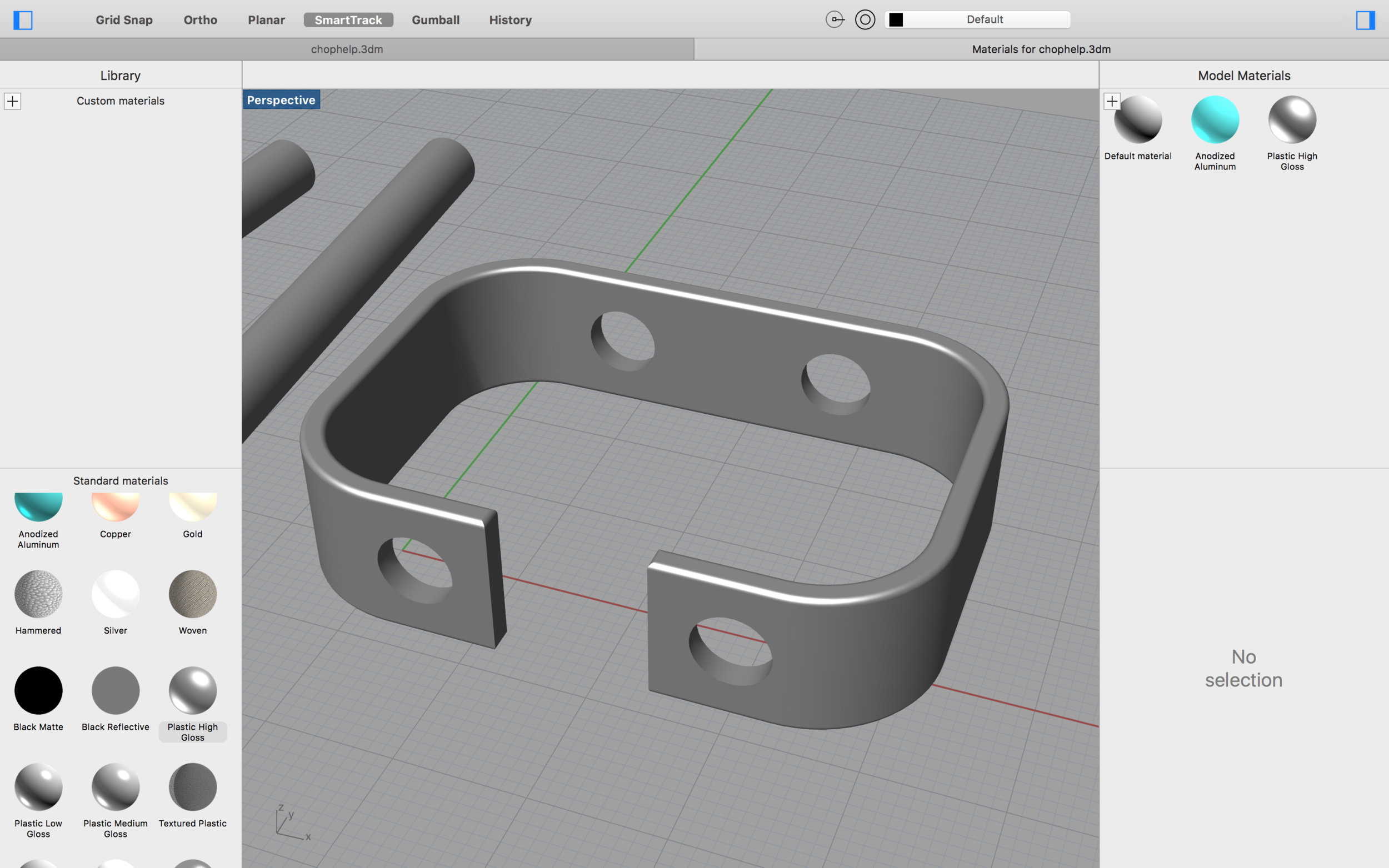Toggle the left sidebar panel icon
Screen dimensions: 1389x868
pyautogui.click(x=23, y=20)
